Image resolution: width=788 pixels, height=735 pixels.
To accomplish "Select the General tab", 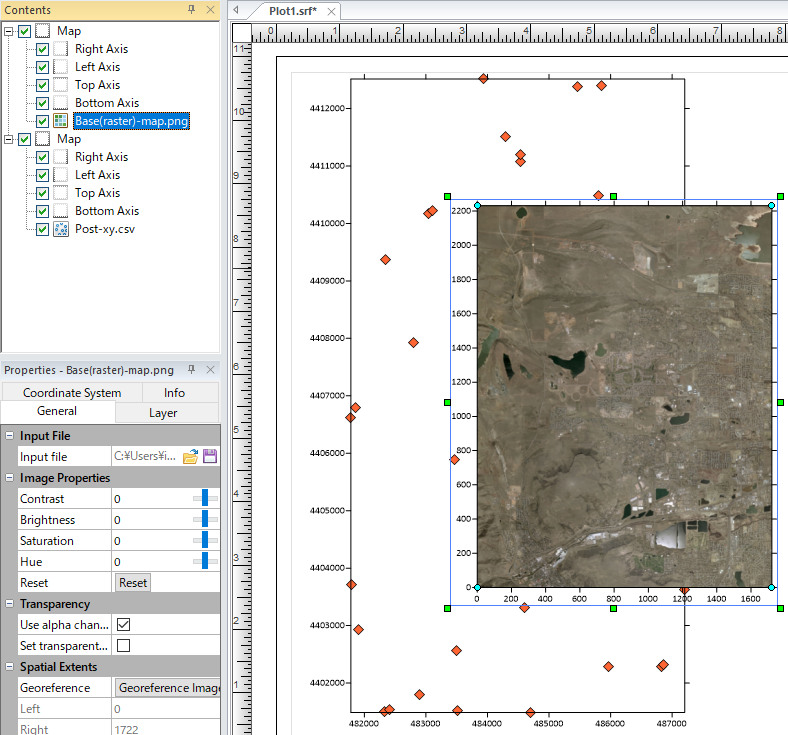I will [x=57, y=411].
